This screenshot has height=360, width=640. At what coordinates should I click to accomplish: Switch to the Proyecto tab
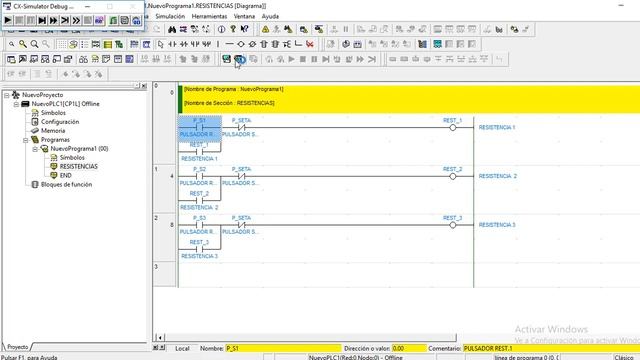[18, 347]
